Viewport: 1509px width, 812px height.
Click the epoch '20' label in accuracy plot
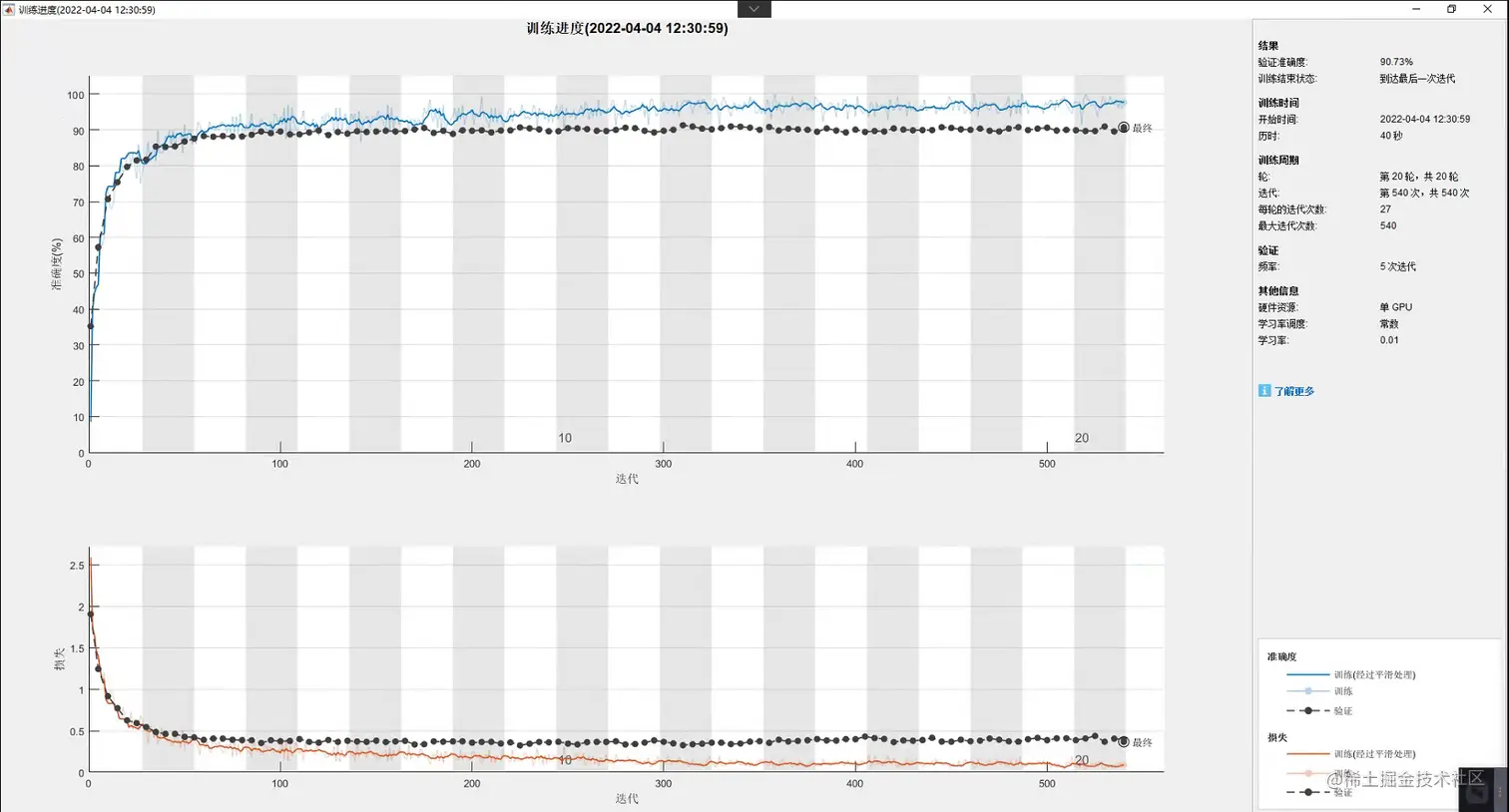pos(1082,438)
